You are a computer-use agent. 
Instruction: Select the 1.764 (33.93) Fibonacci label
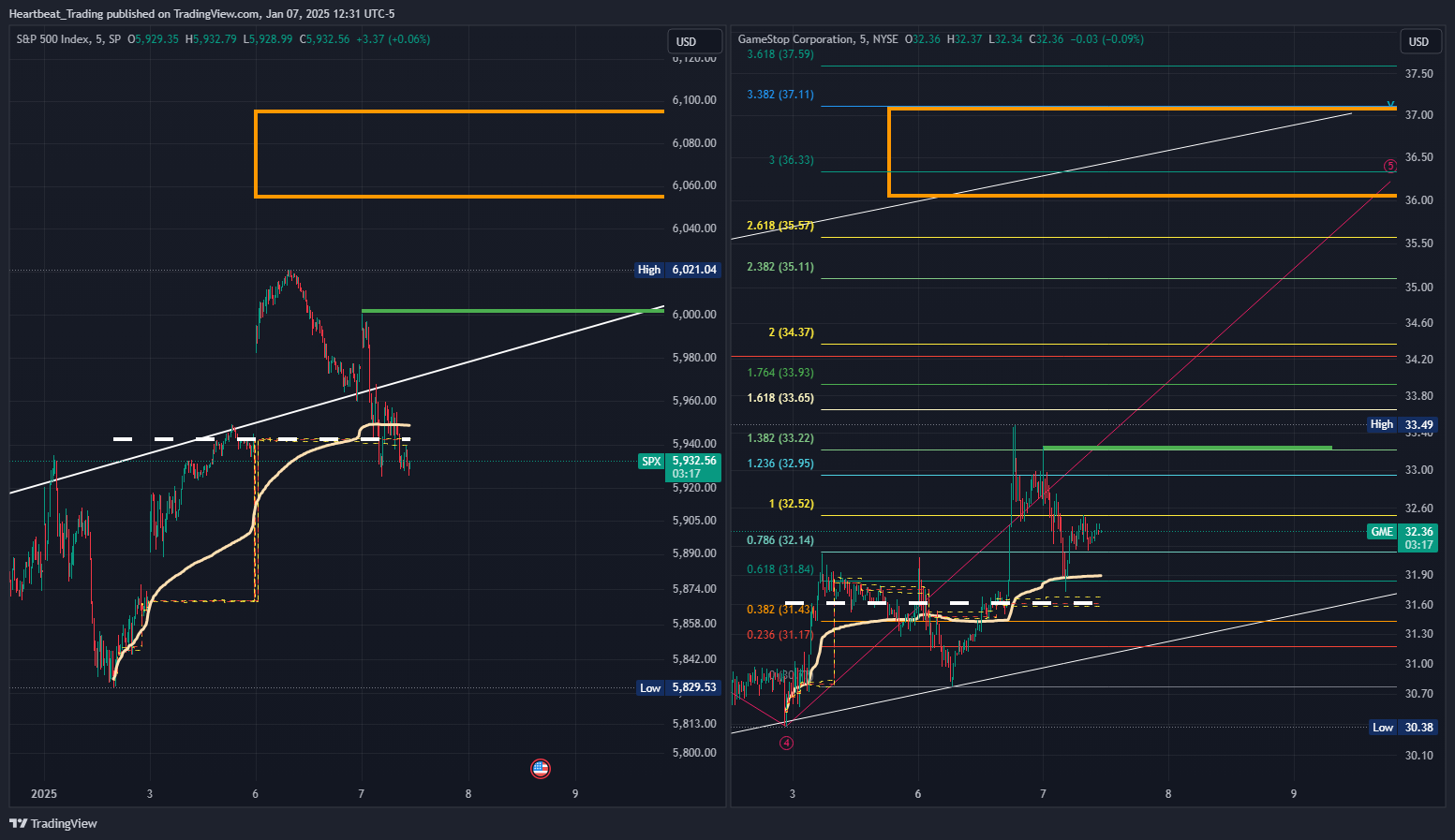(780, 373)
